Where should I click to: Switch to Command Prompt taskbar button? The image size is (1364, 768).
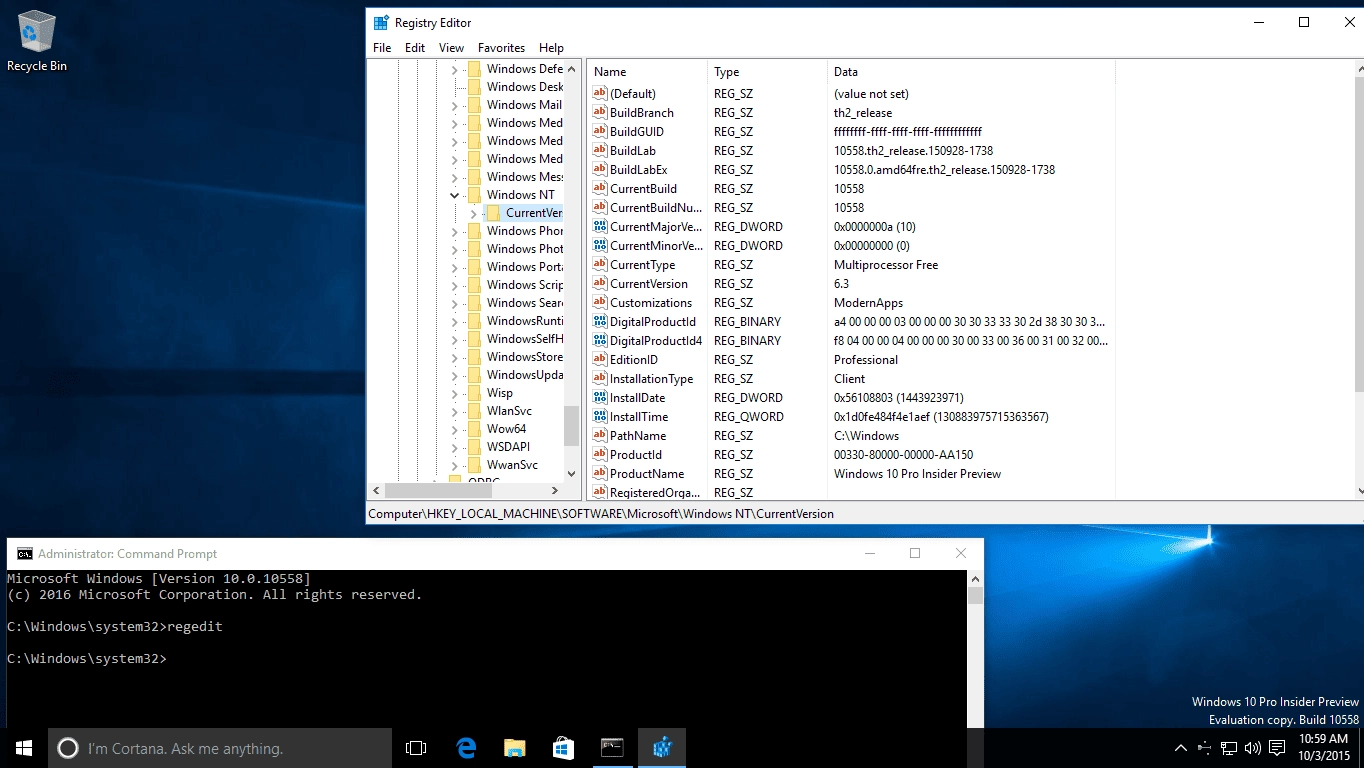click(612, 748)
